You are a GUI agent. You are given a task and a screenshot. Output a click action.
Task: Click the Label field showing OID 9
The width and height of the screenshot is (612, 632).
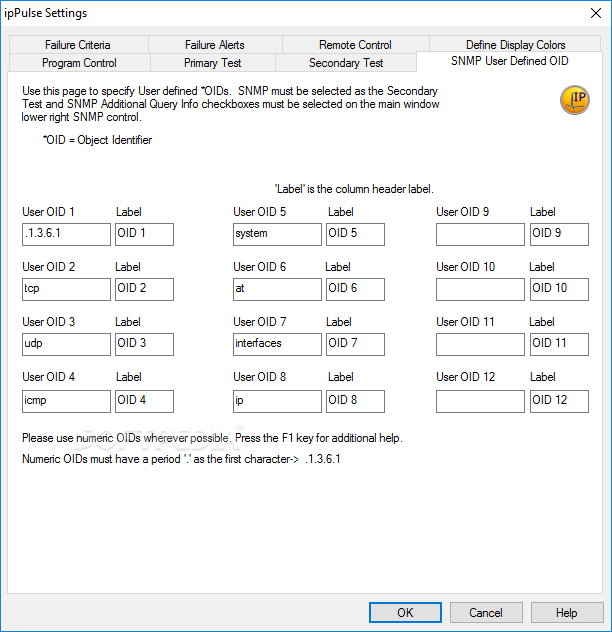(559, 234)
